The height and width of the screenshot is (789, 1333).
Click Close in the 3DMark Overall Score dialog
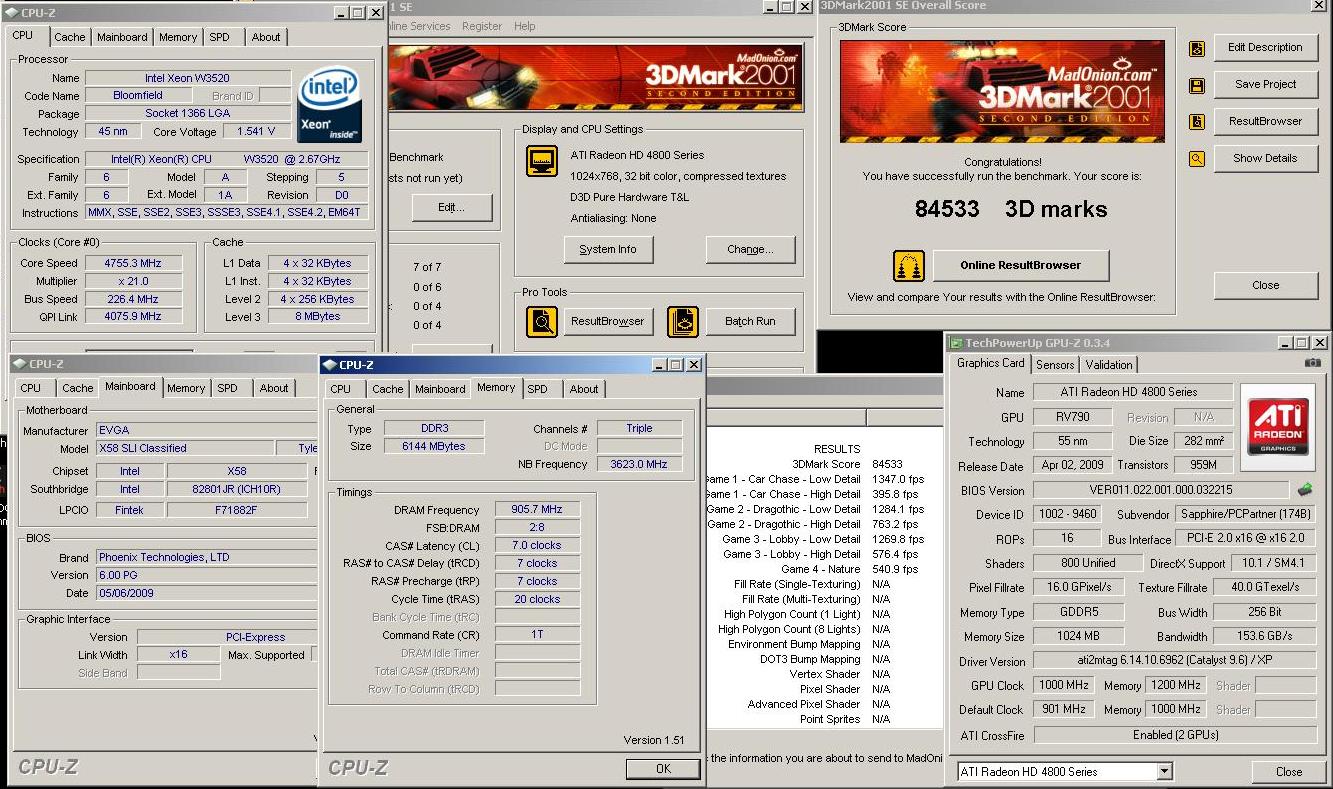click(1265, 285)
